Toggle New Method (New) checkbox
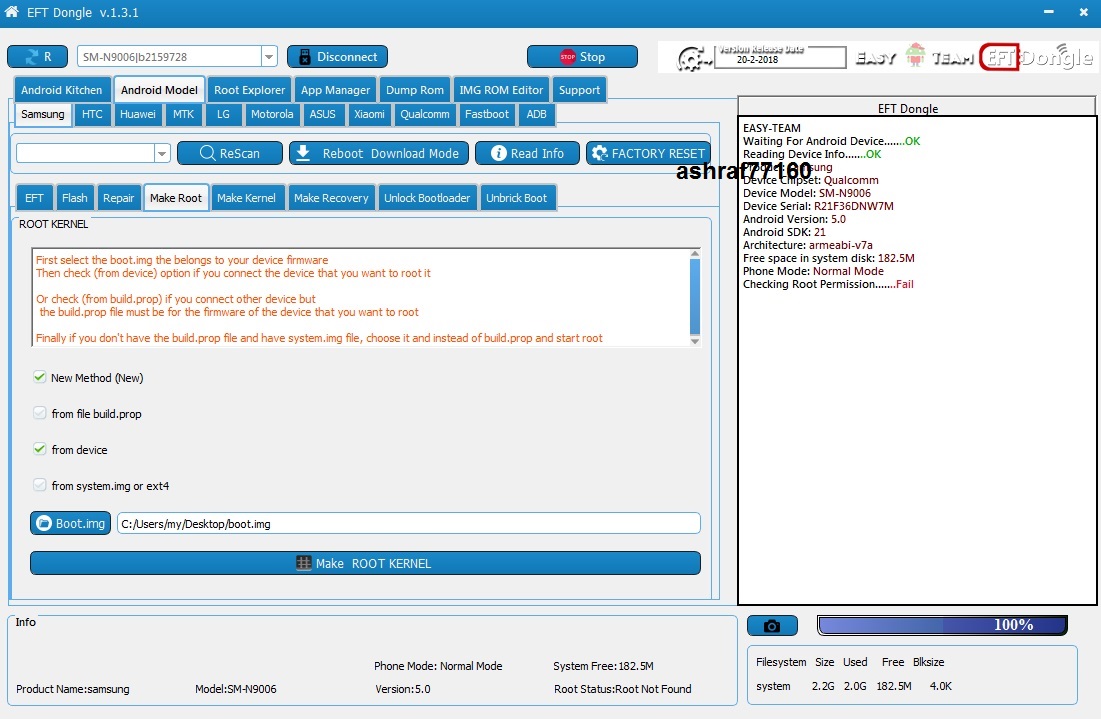 40,377
